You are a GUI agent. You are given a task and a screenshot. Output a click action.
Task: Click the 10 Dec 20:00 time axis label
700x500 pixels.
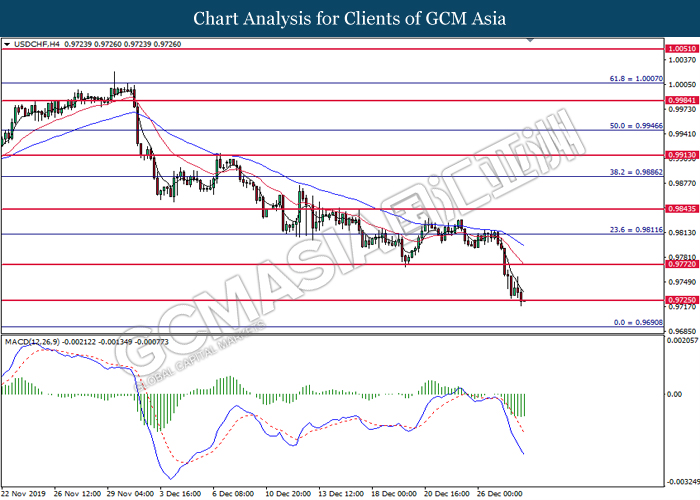click(288, 494)
